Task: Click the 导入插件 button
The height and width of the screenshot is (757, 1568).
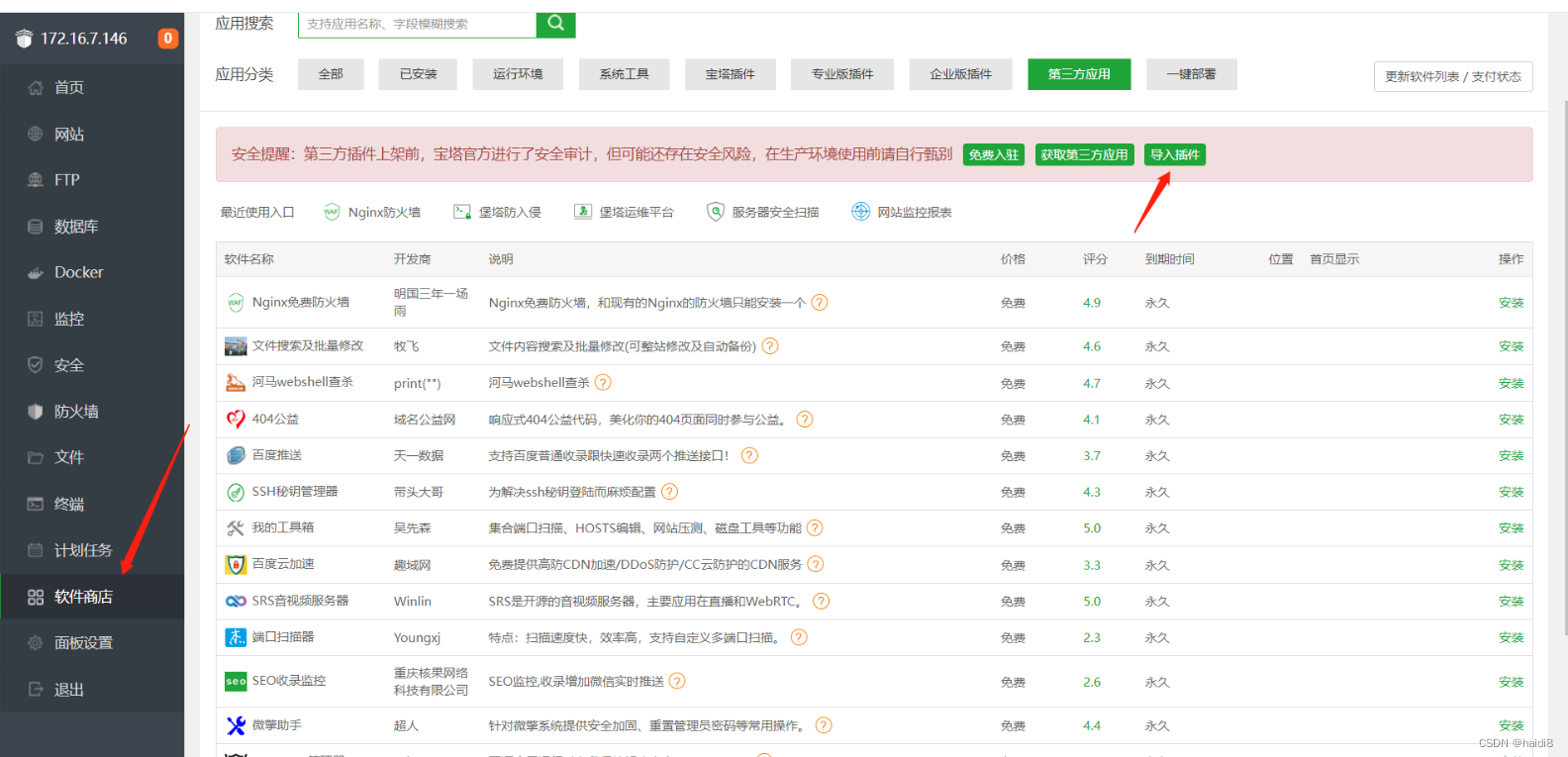Action: tap(1175, 154)
